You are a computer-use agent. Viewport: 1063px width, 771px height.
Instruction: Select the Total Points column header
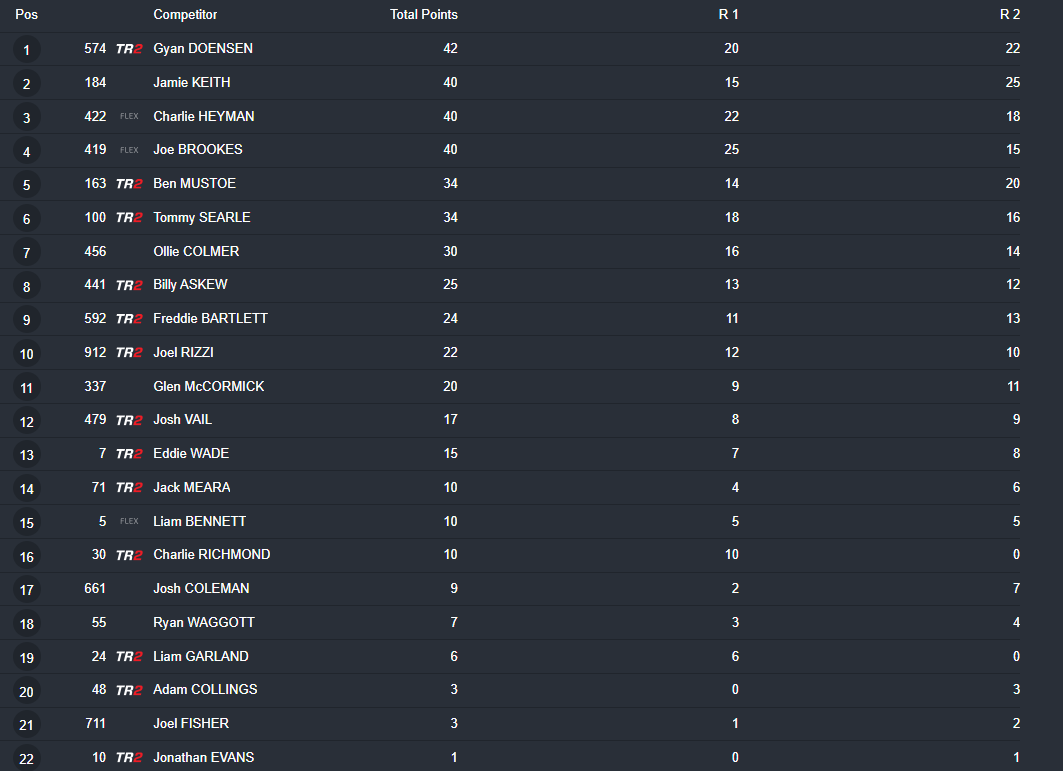coord(424,14)
